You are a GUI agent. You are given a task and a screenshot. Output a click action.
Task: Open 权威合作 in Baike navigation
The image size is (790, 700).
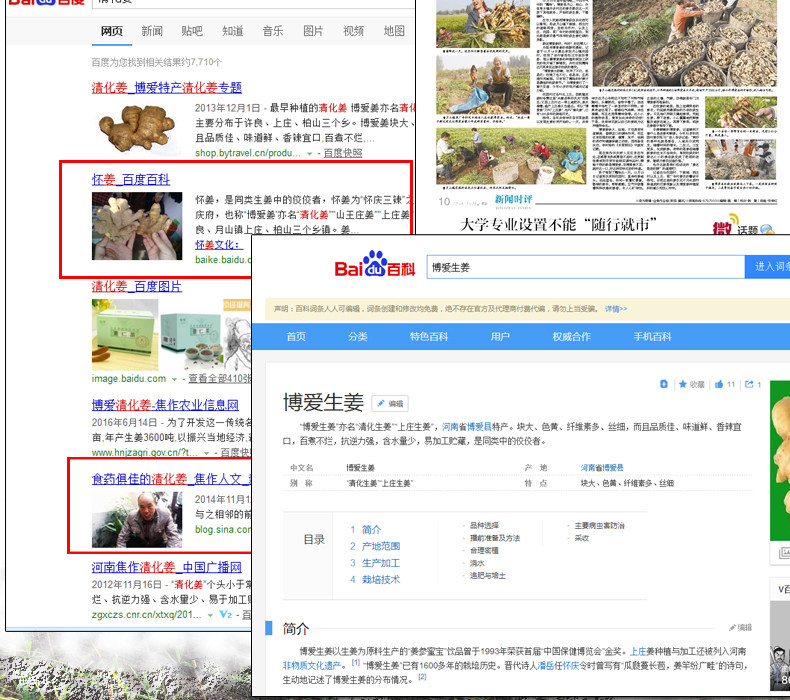571,336
